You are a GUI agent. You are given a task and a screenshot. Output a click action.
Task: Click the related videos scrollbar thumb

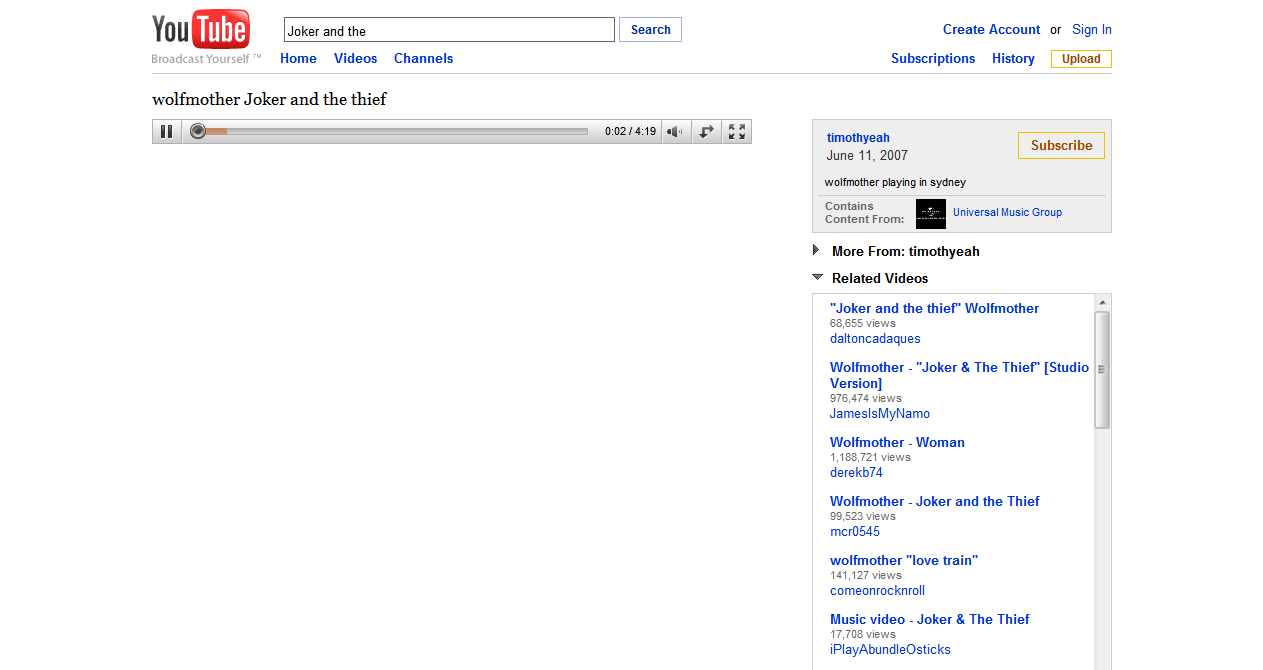point(1102,370)
